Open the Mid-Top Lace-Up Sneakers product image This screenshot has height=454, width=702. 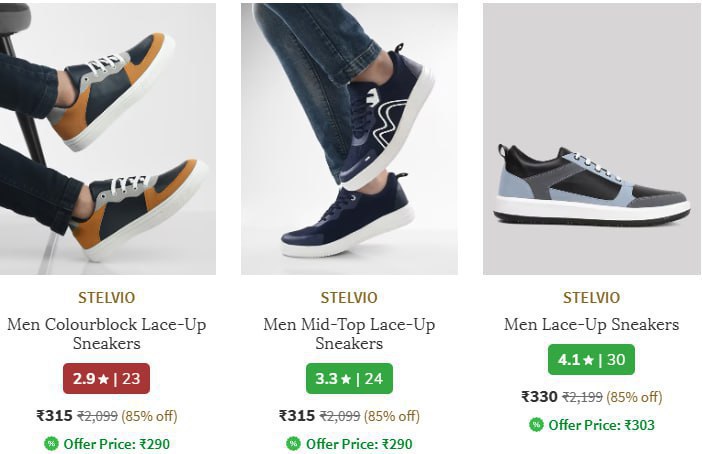(x=349, y=139)
